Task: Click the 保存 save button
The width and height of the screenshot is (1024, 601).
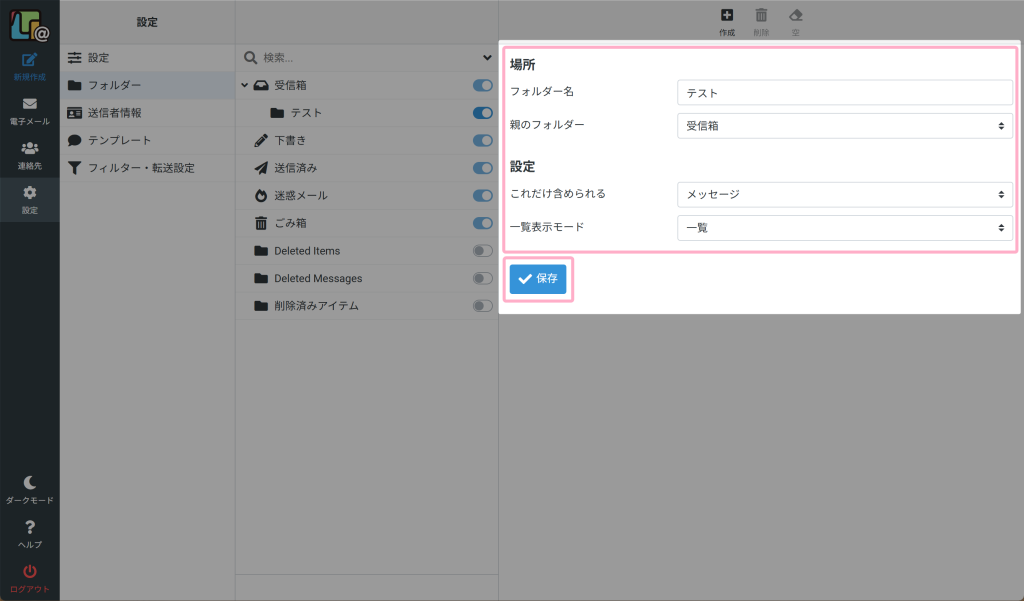Action: pyautogui.click(x=537, y=279)
